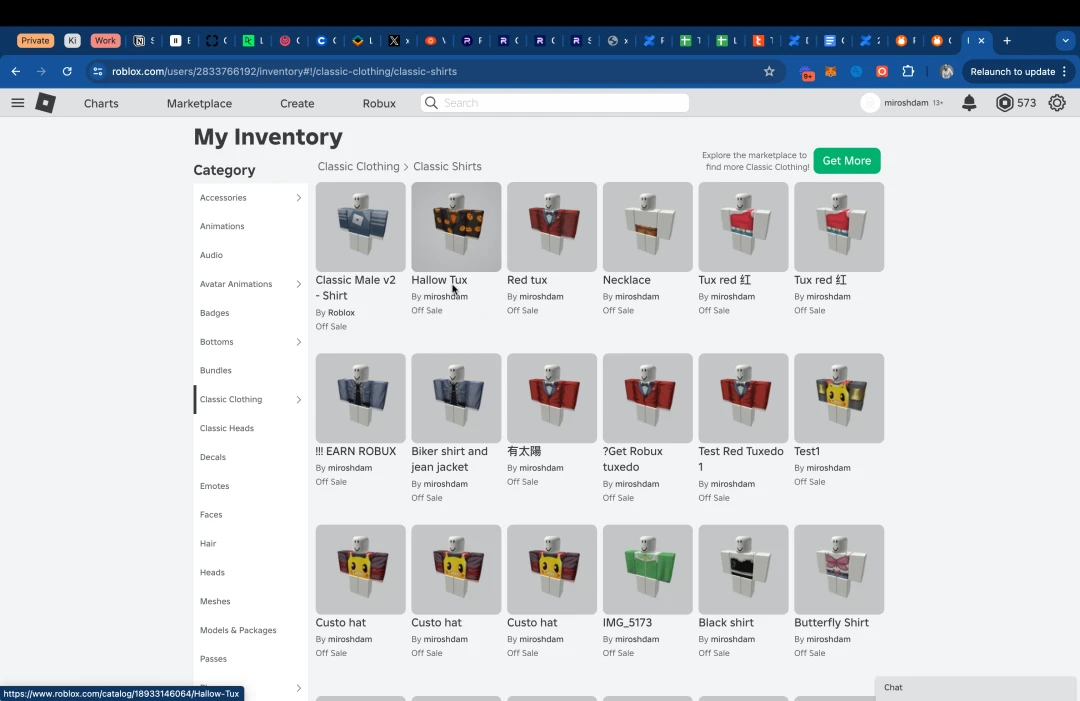Open the Marketplace page
This screenshot has width=1080, height=701.
coord(199,103)
